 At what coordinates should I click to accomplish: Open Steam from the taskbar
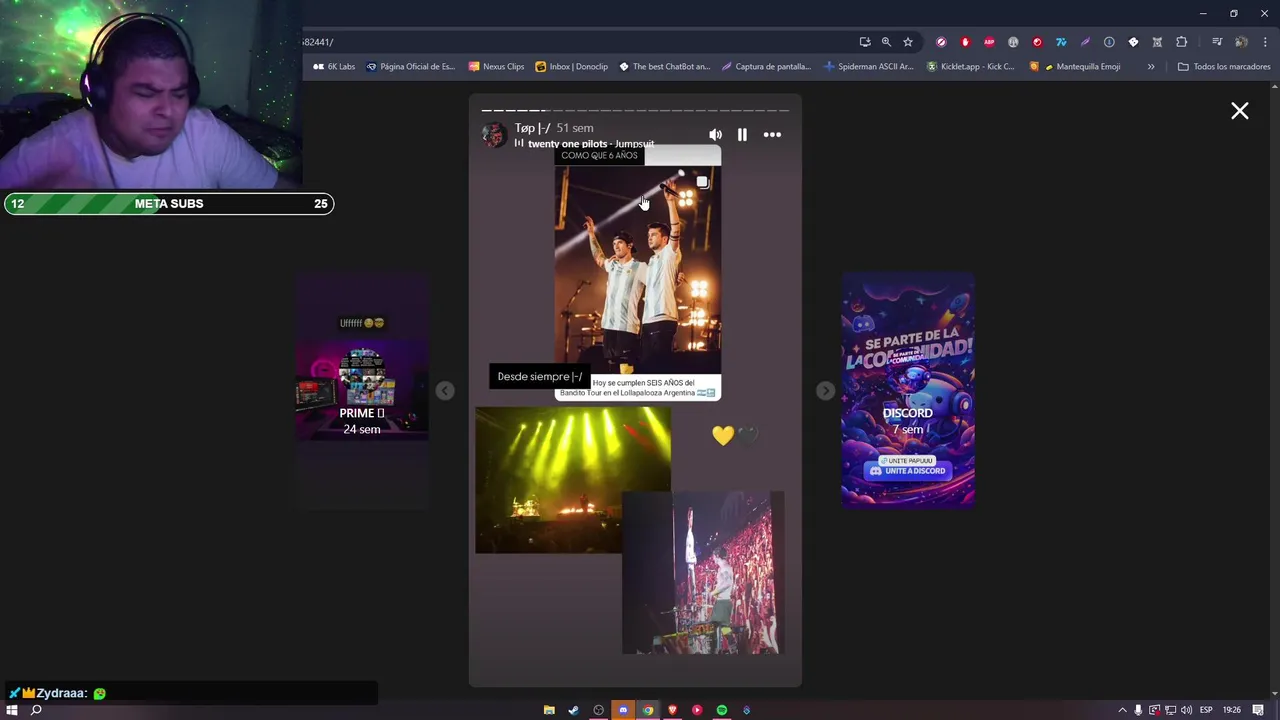point(573,710)
